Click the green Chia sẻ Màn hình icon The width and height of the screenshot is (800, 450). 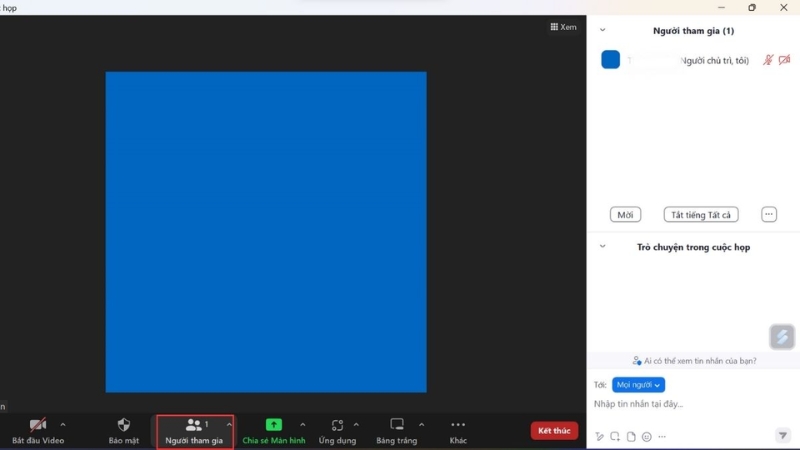click(274, 425)
